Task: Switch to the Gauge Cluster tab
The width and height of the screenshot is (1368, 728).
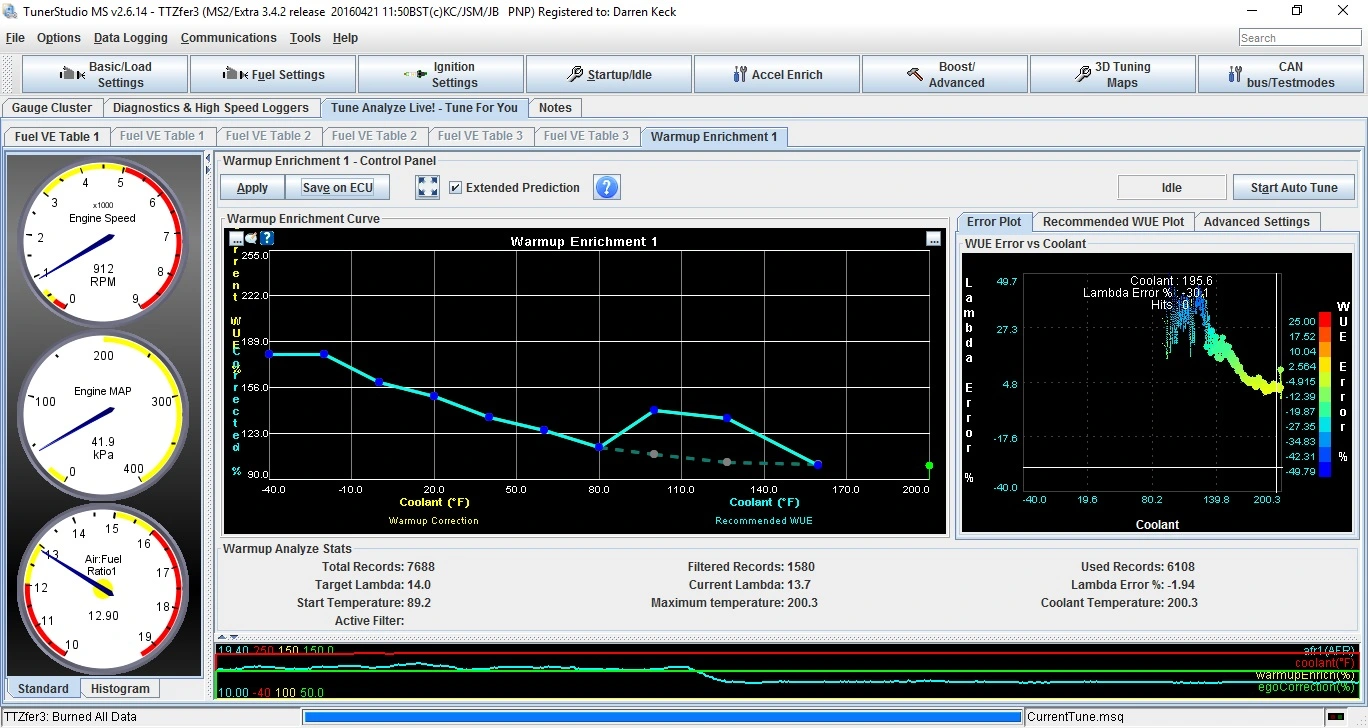Action: 52,108
